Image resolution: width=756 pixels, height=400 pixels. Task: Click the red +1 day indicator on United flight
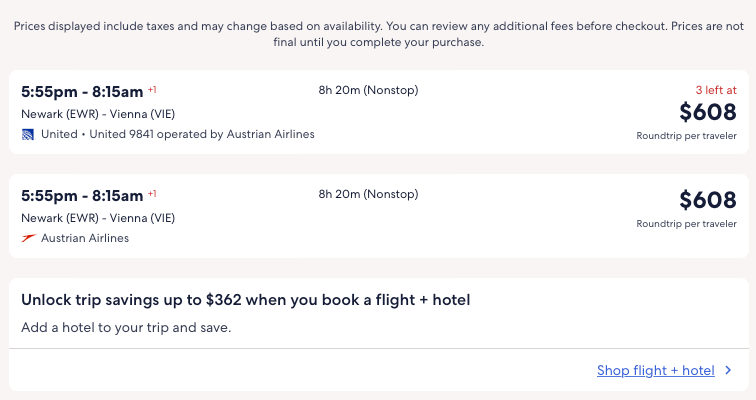(x=153, y=90)
